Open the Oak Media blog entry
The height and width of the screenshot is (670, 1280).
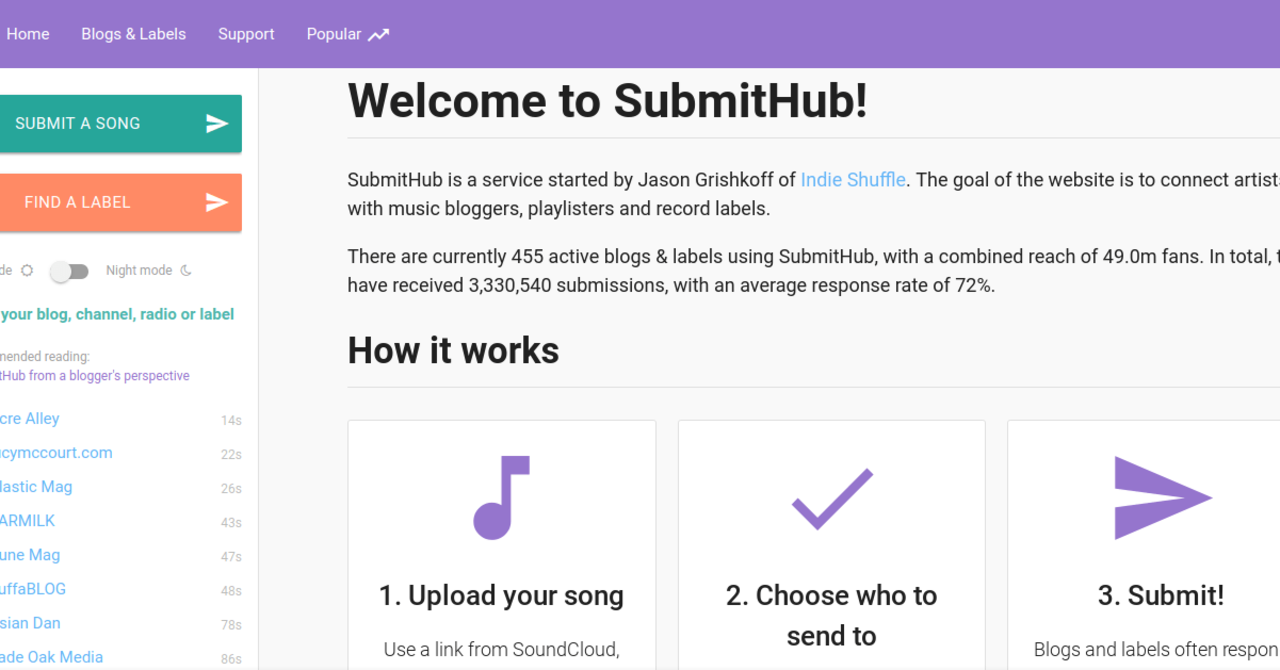click(51, 657)
